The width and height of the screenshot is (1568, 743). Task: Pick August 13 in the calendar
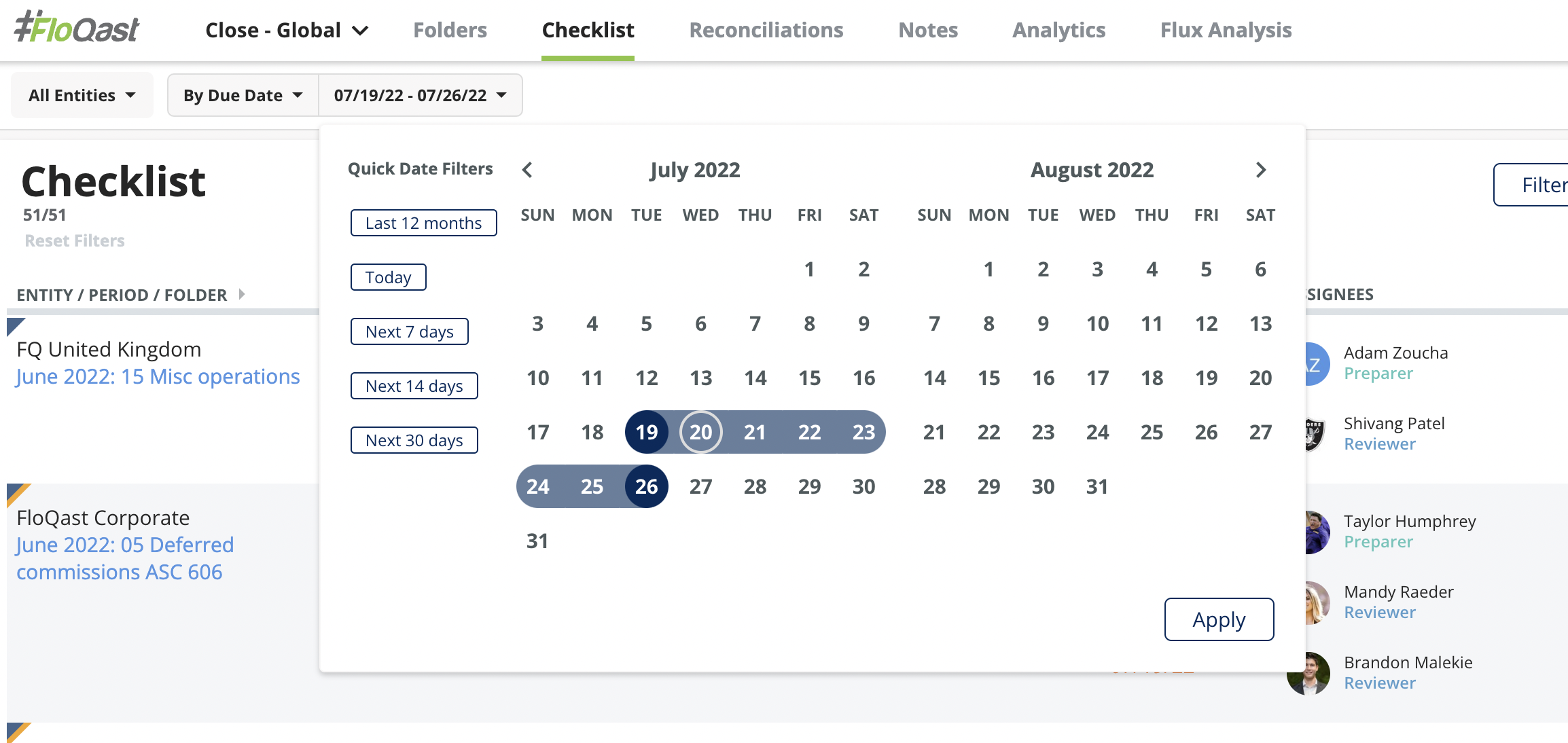(x=1261, y=323)
